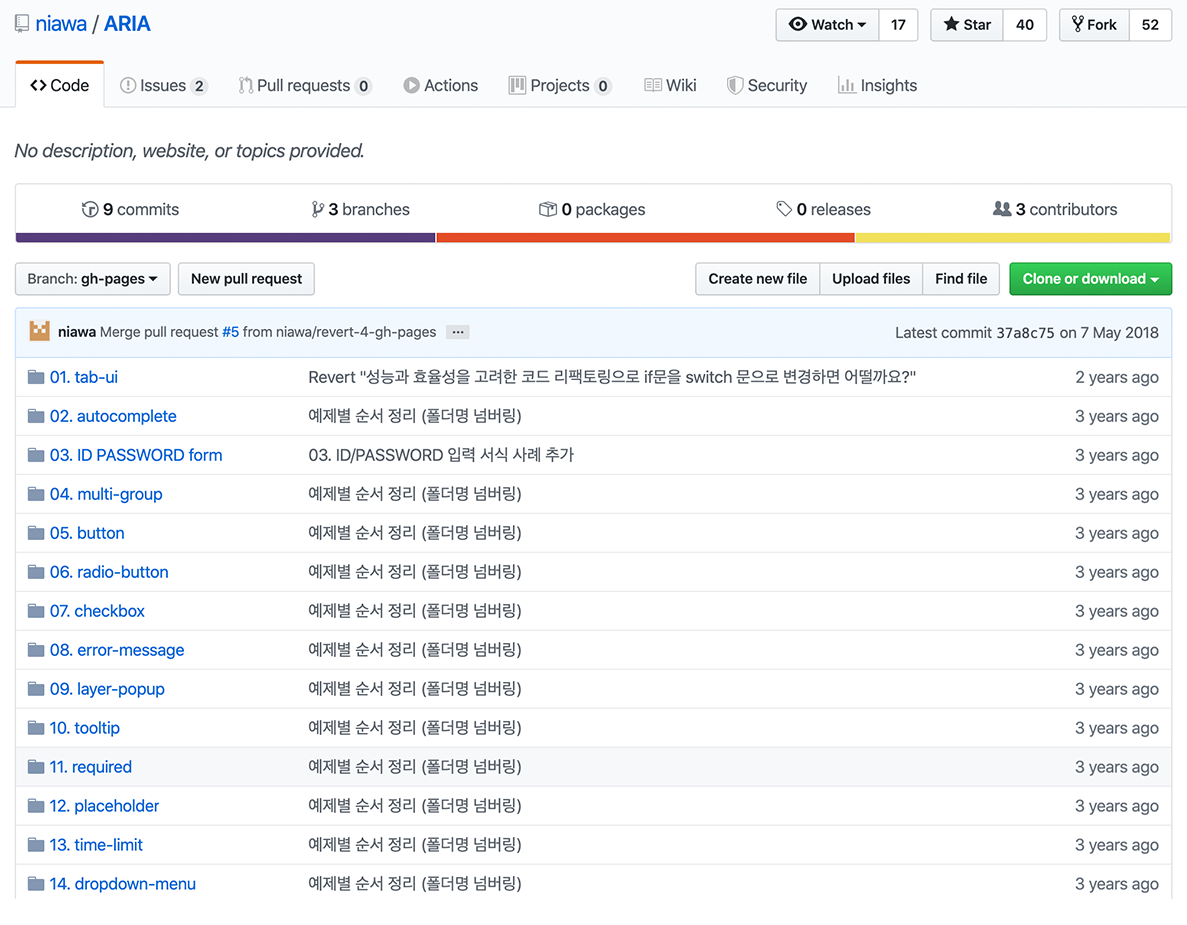Screen dimensions: 1187x925
Task: View the 0 packages link
Action: tap(592, 209)
